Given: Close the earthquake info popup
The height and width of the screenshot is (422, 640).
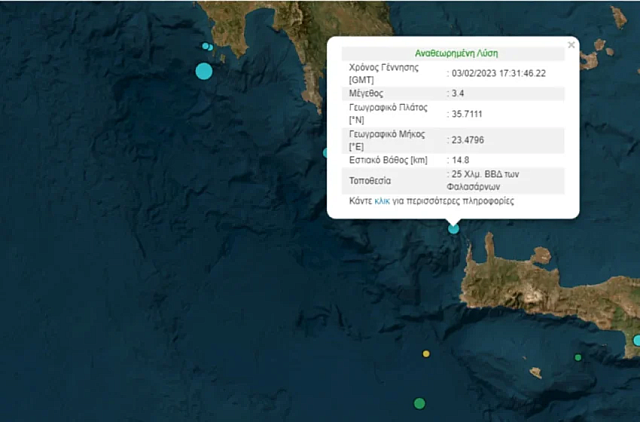Looking at the screenshot, I should pos(571,45).
